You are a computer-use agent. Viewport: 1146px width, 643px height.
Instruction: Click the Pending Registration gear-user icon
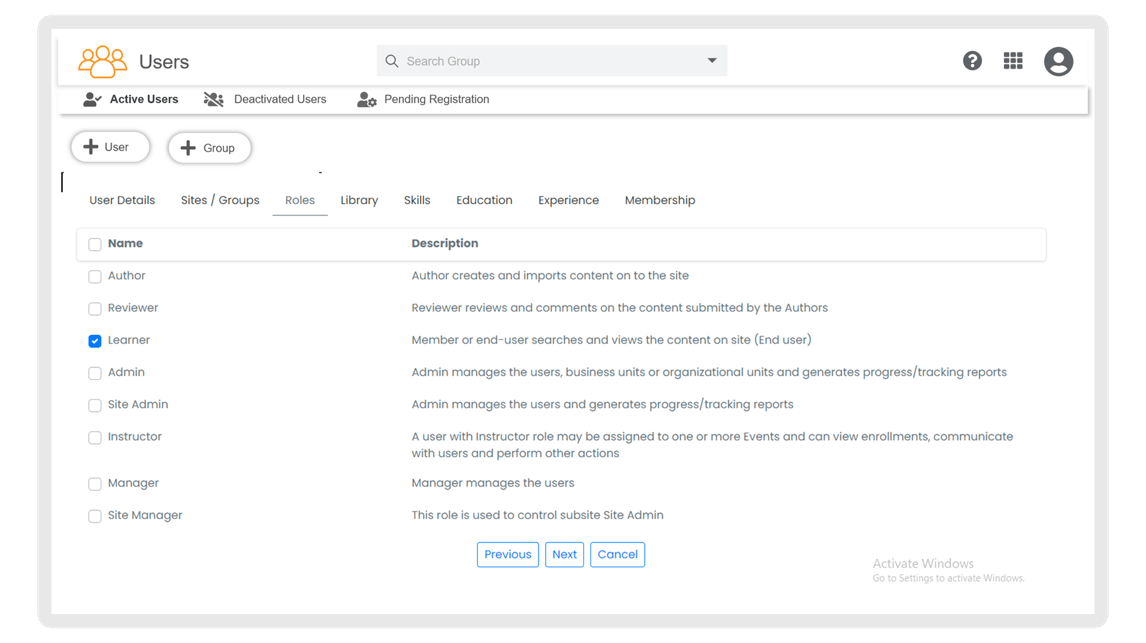tap(367, 100)
